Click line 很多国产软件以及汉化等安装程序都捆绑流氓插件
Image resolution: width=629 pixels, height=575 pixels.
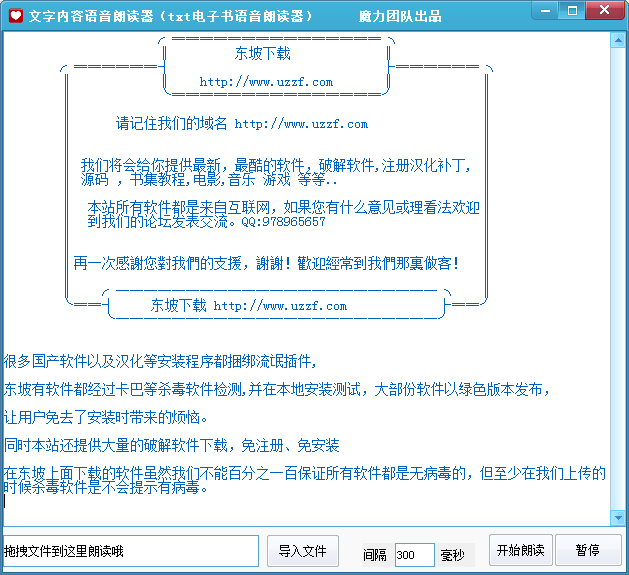pos(160,361)
